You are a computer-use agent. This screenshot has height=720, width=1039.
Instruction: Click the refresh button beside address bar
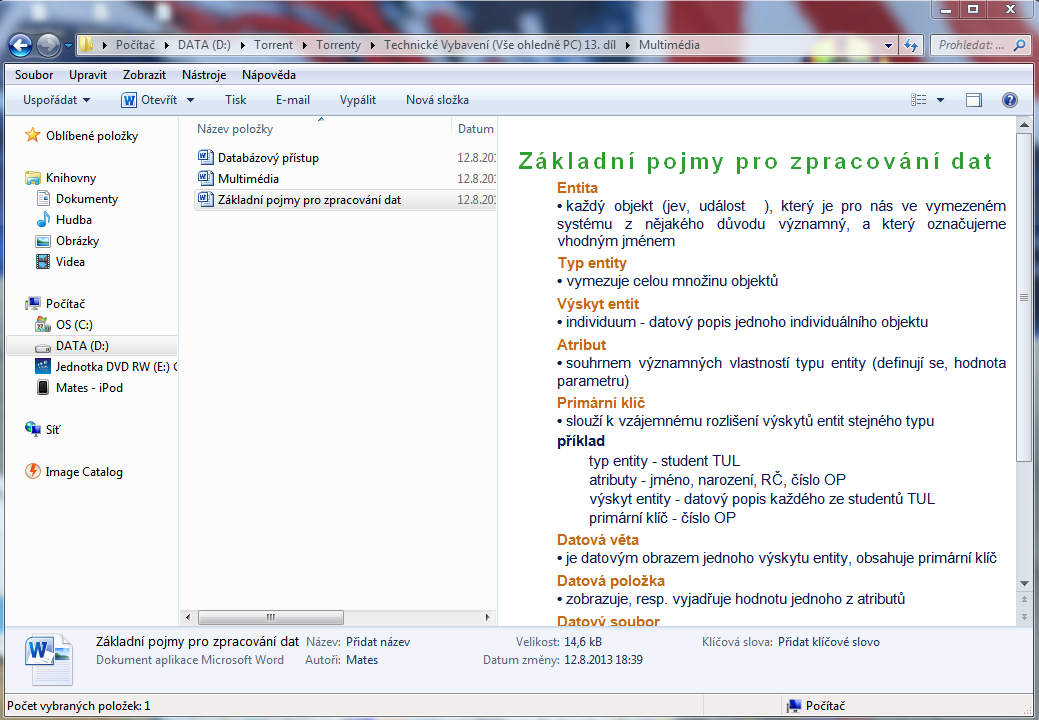(911, 45)
